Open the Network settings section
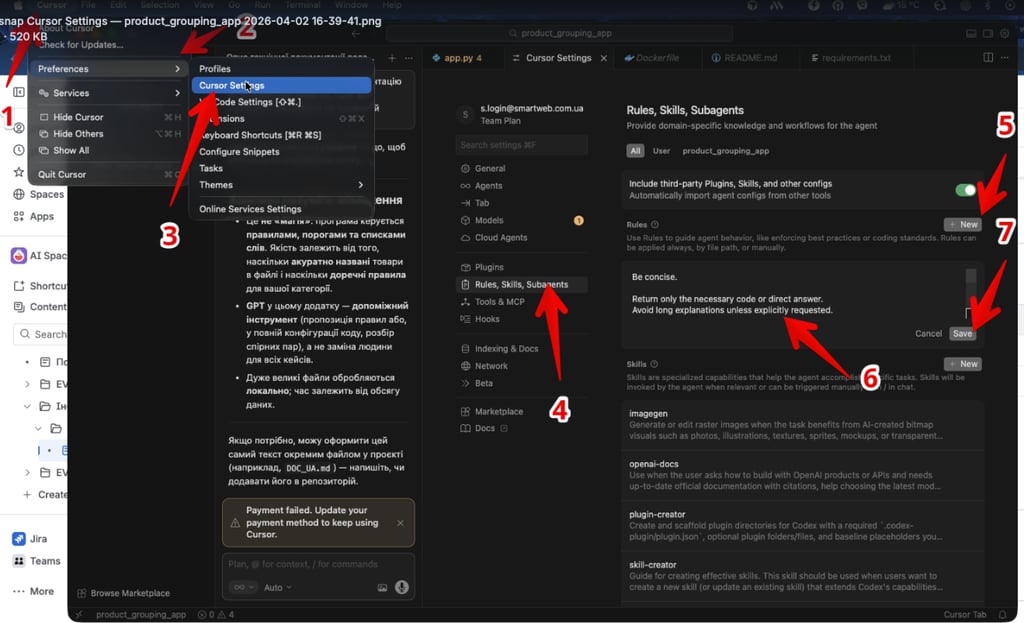The image size is (1024, 623). click(x=491, y=366)
